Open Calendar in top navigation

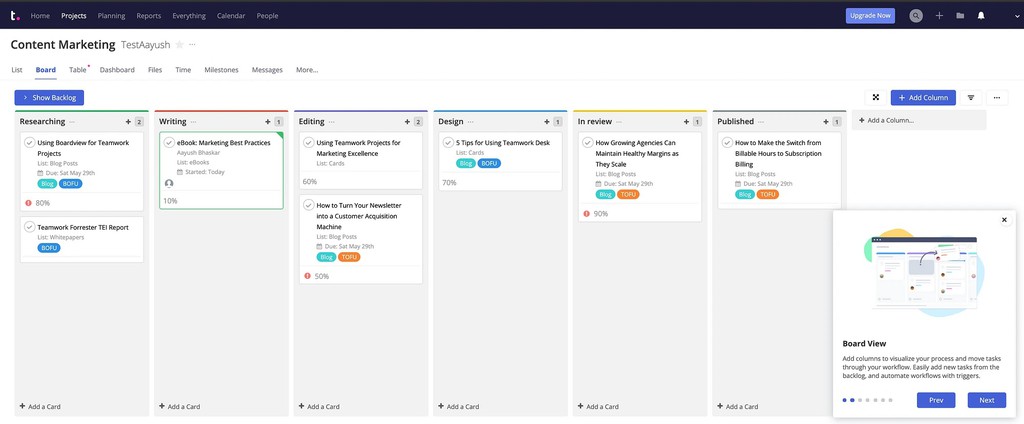pos(231,16)
